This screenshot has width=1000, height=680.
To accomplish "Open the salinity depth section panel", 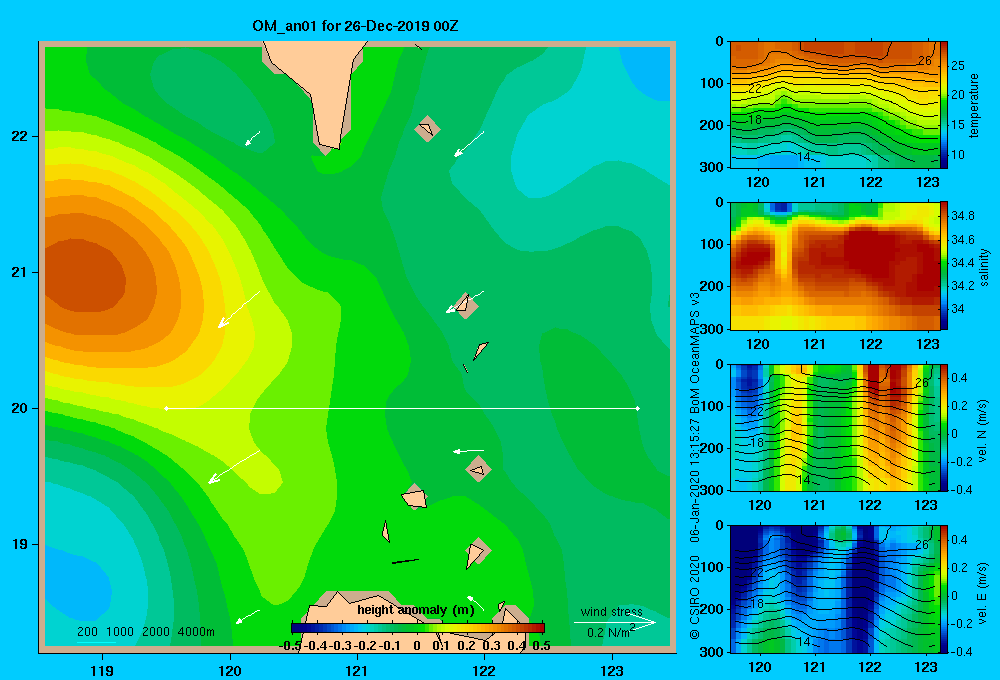I will click(834, 265).
